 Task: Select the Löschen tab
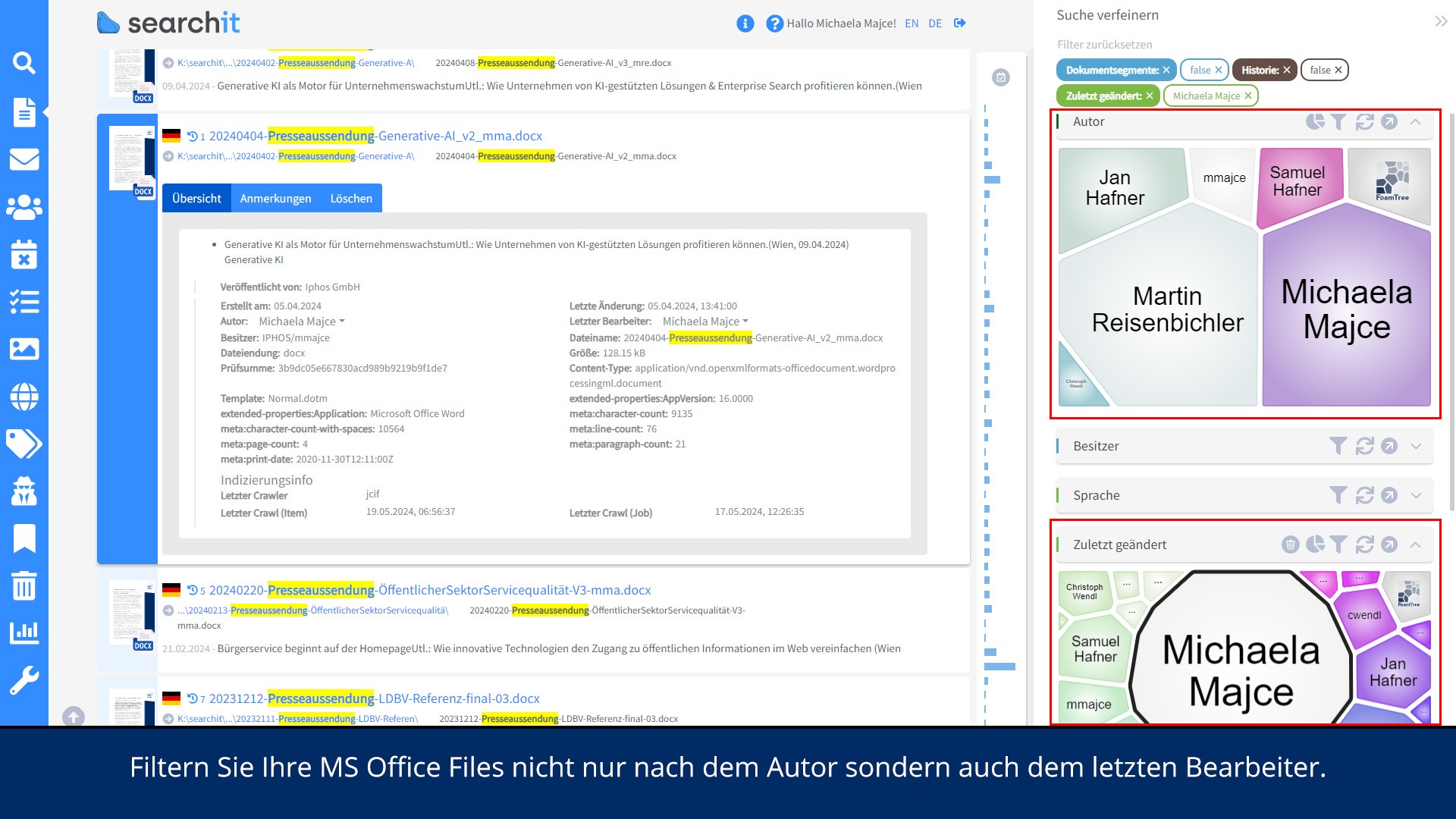click(351, 198)
